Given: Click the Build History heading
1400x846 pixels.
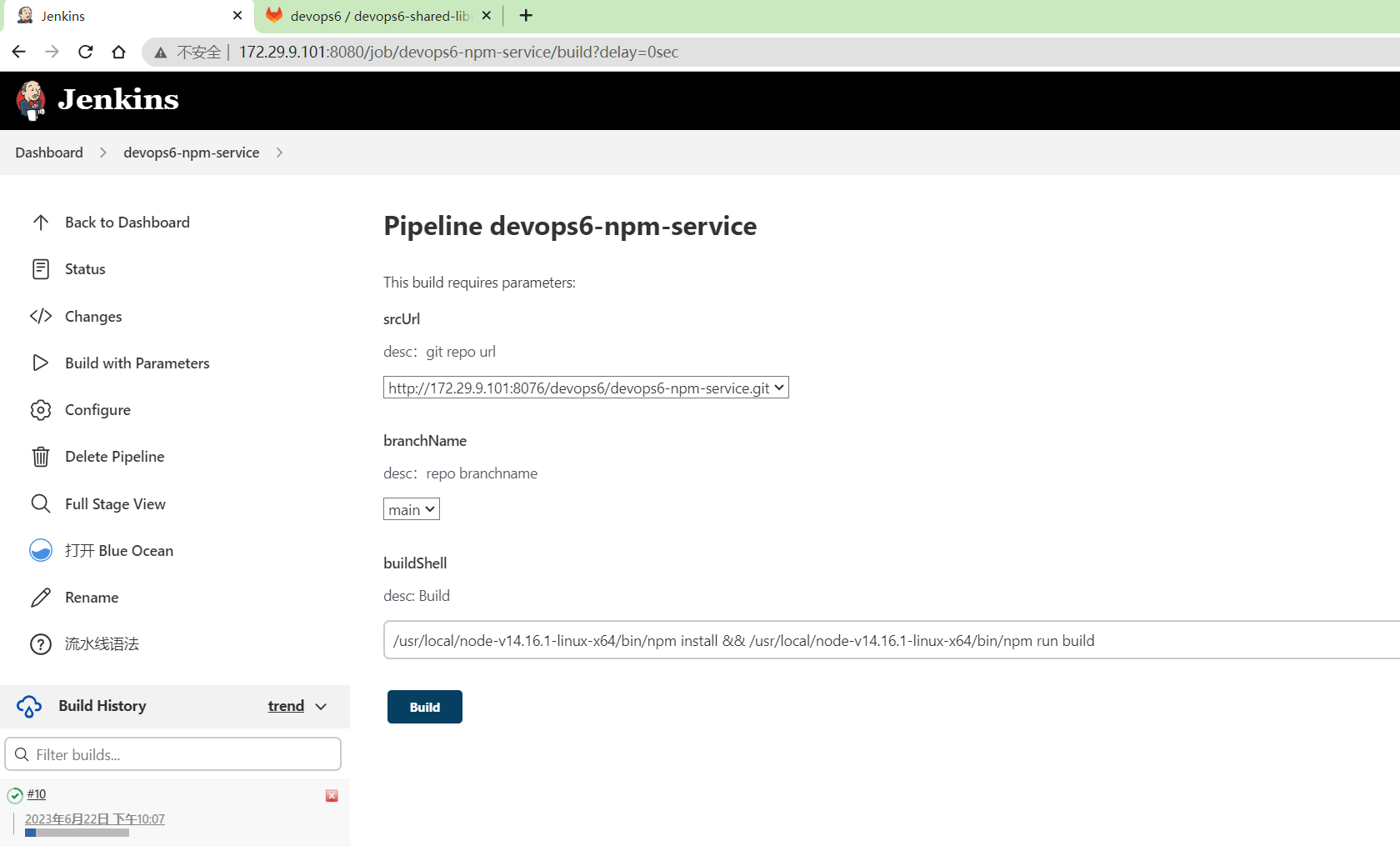Looking at the screenshot, I should 102,706.
